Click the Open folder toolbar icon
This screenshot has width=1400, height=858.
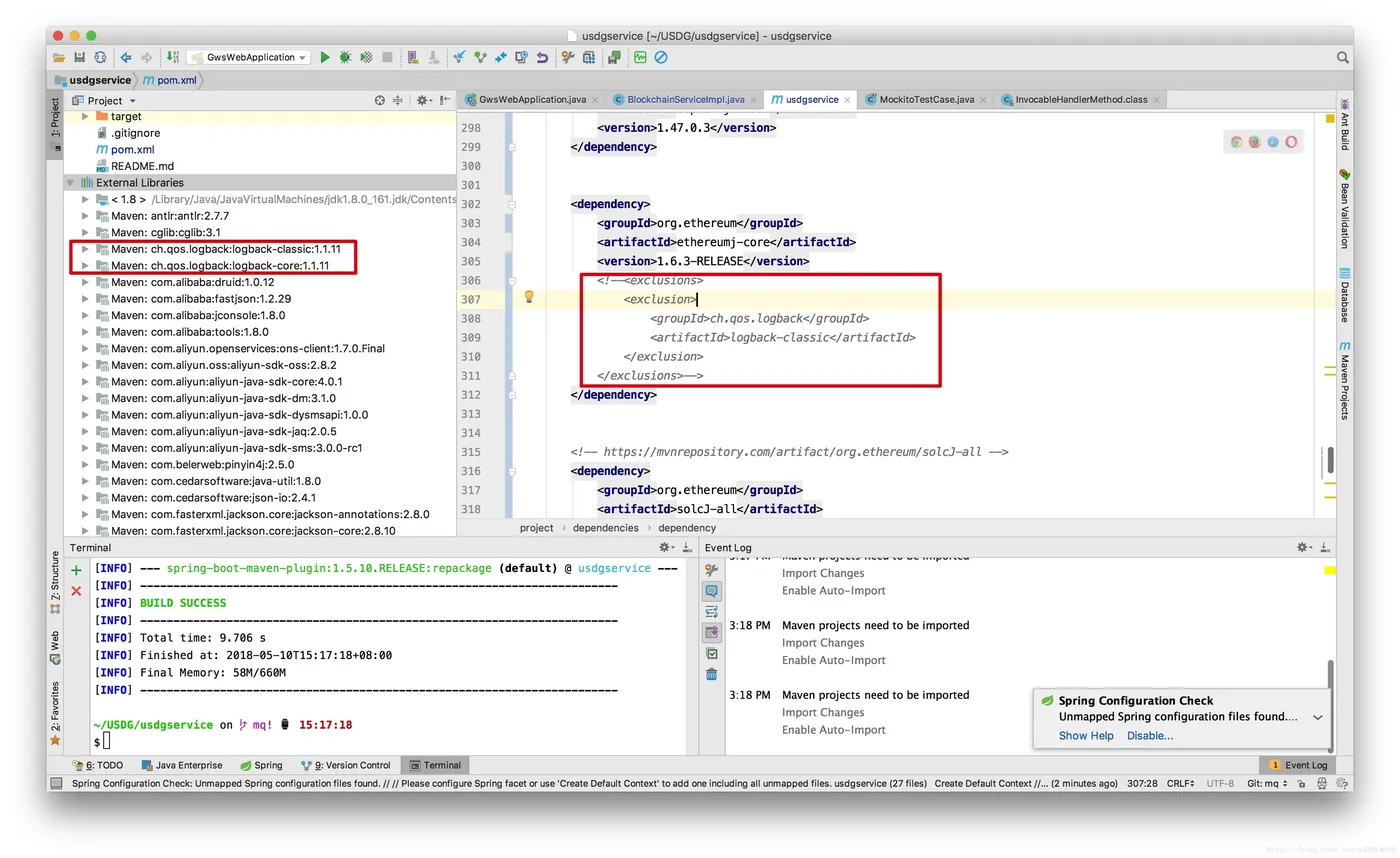pos(59,57)
